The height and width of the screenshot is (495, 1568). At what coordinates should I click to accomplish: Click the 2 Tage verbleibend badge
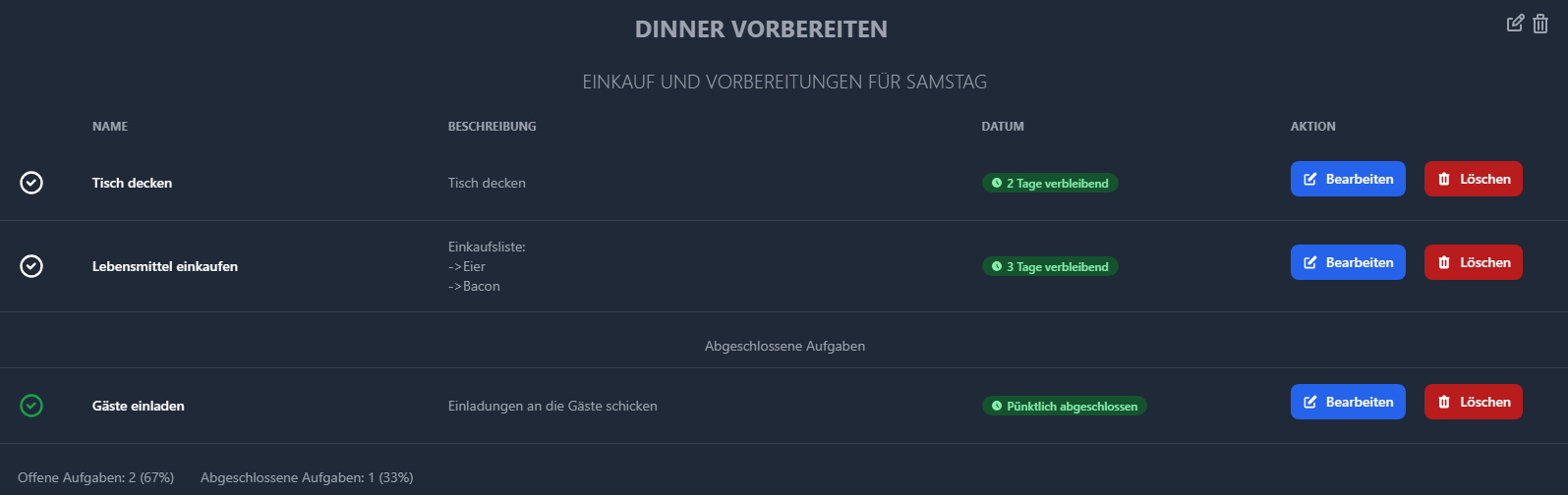[1050, 183]
